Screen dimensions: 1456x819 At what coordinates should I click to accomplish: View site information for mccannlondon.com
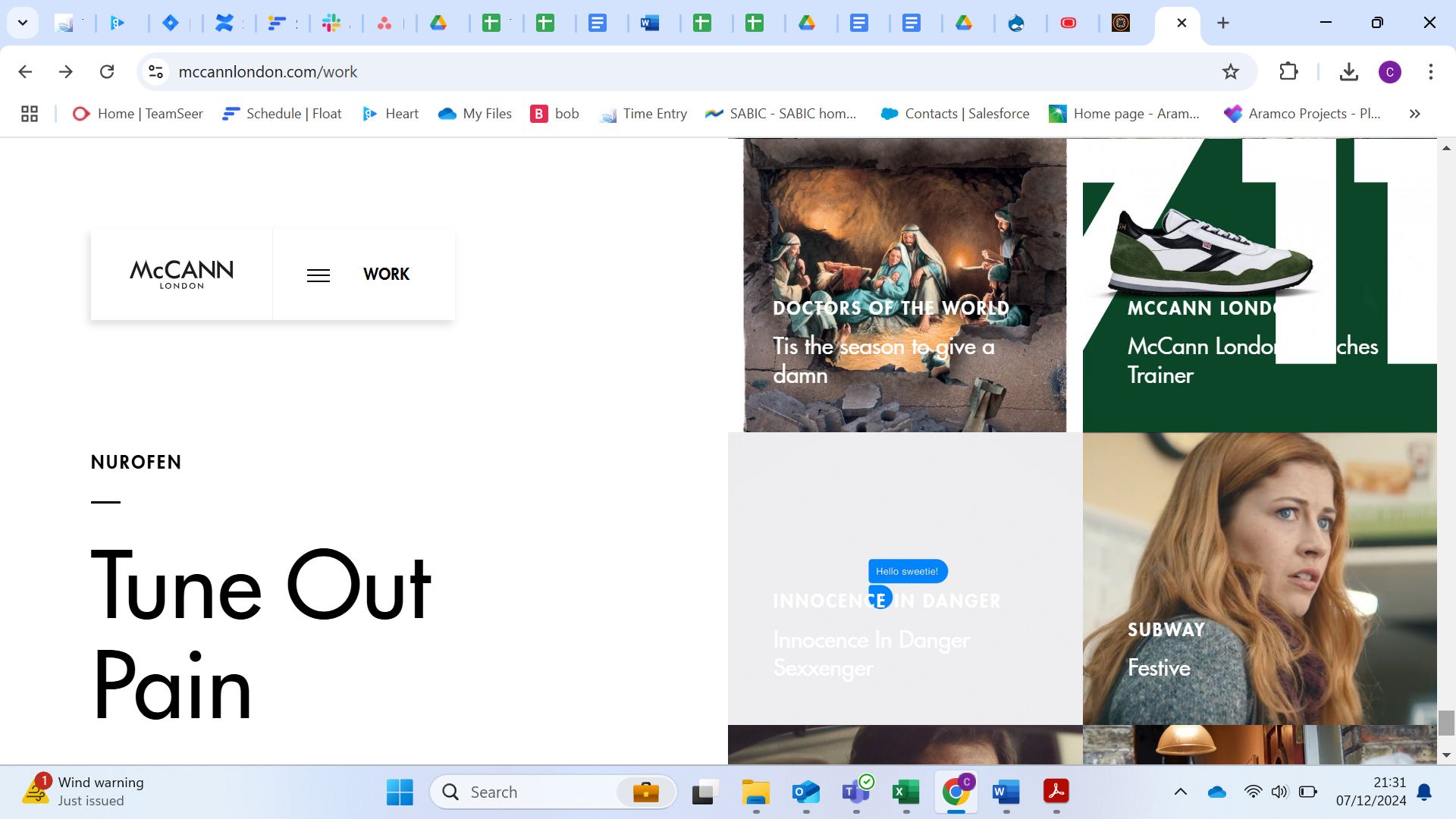[155, 71]
